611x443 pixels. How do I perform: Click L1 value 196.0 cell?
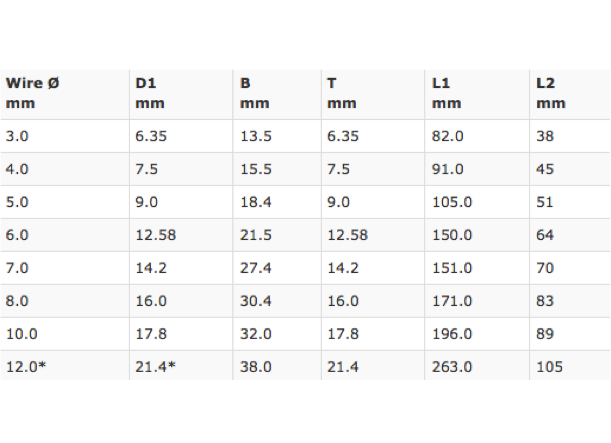pos(451,334)
